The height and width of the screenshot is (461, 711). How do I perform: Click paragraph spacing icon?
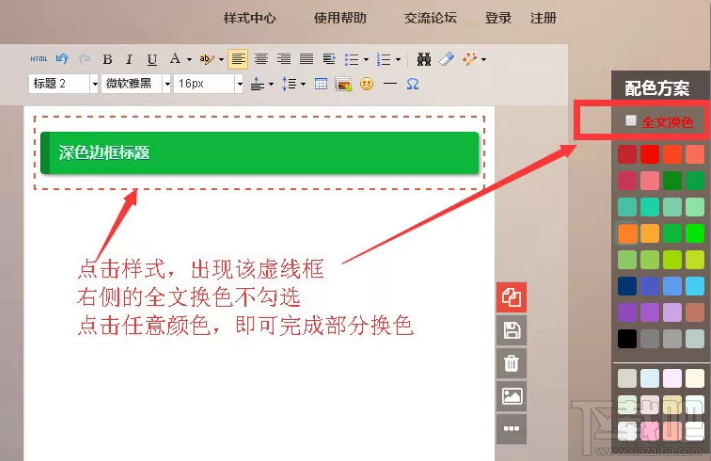[x=258, y=84]
